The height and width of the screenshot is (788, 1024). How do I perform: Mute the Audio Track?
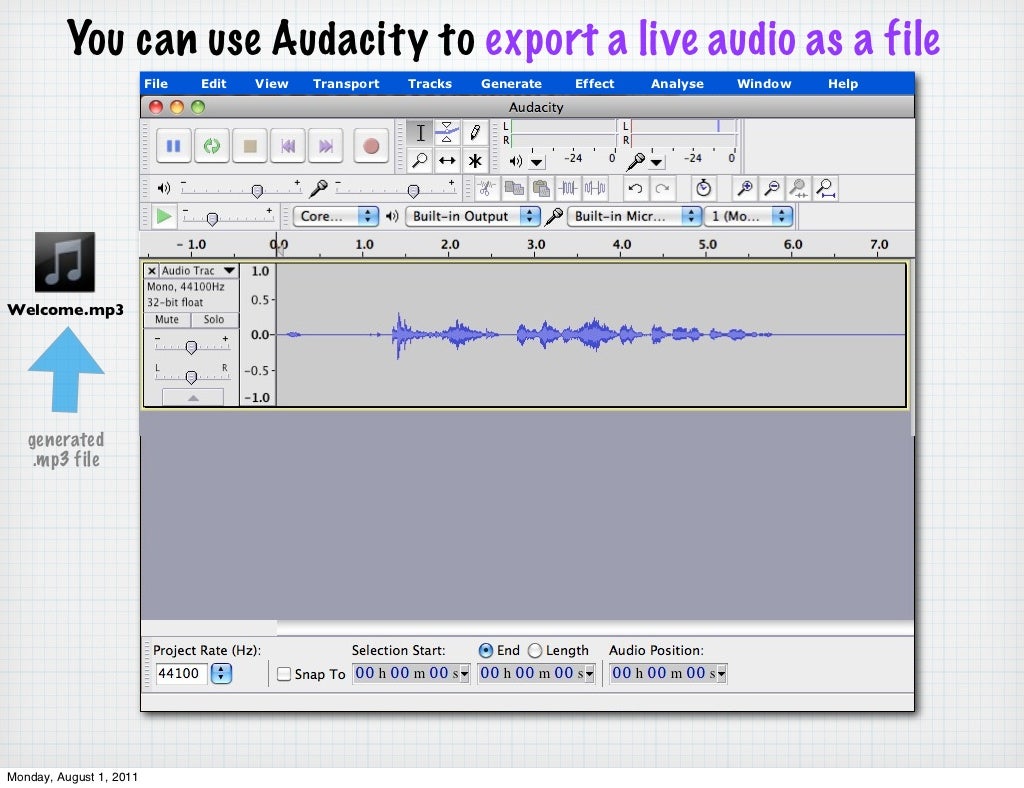167,319
